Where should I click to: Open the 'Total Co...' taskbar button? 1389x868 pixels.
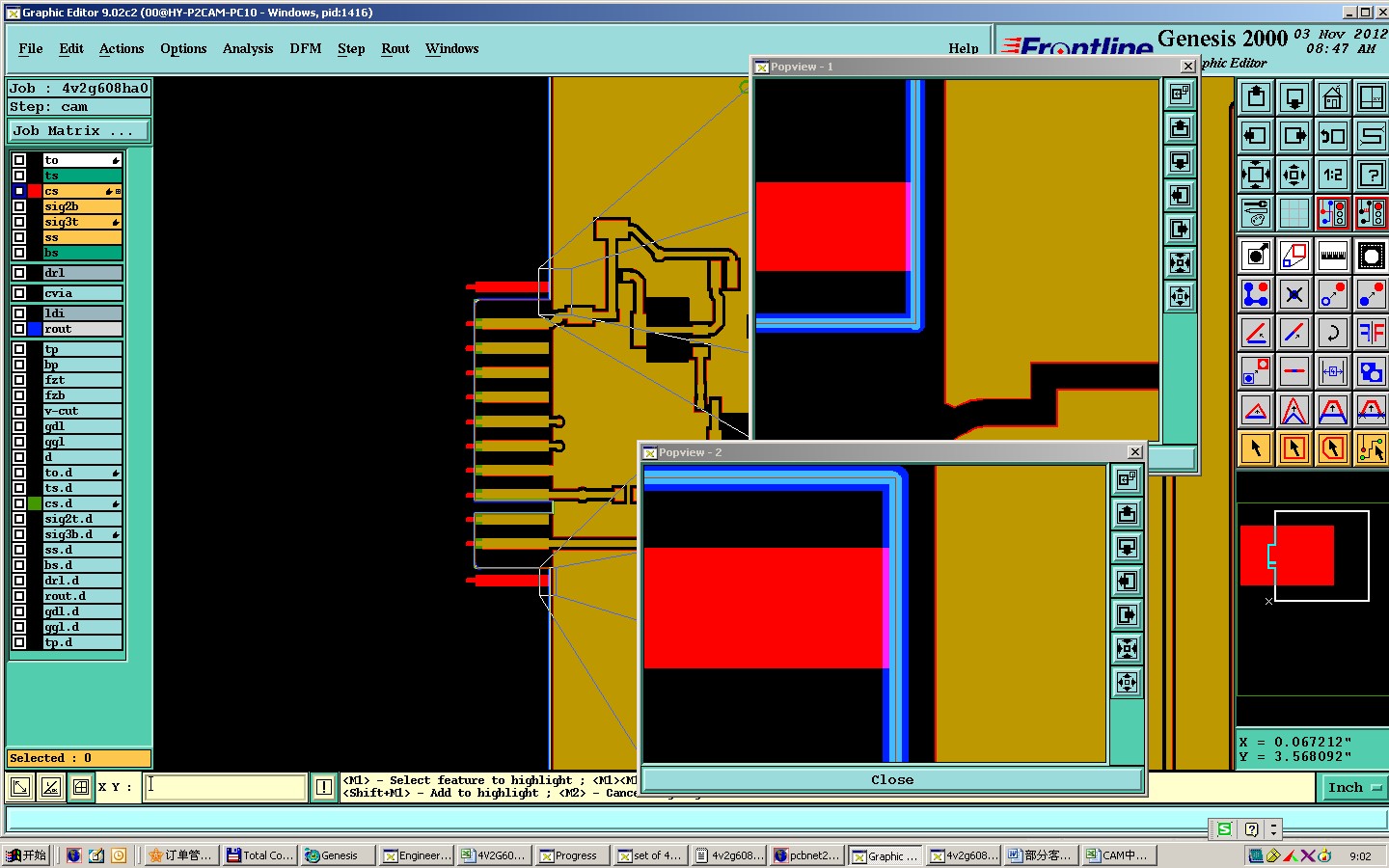click(260, 855)
